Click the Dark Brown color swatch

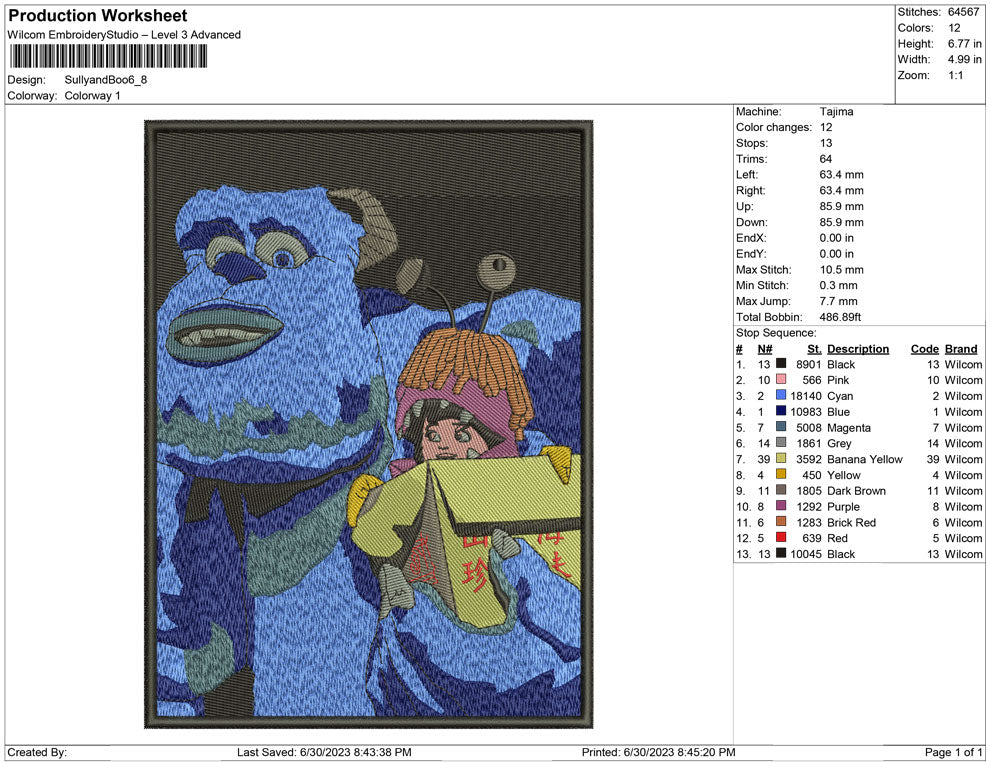click(x=781, y=490)
